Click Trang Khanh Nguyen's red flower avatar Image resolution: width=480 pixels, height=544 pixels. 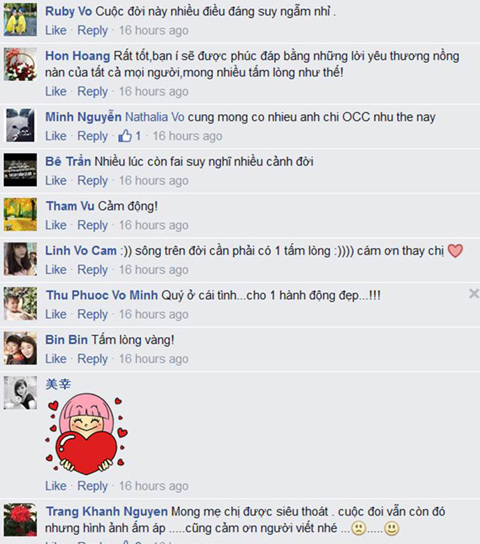click(x=20, y=519)
